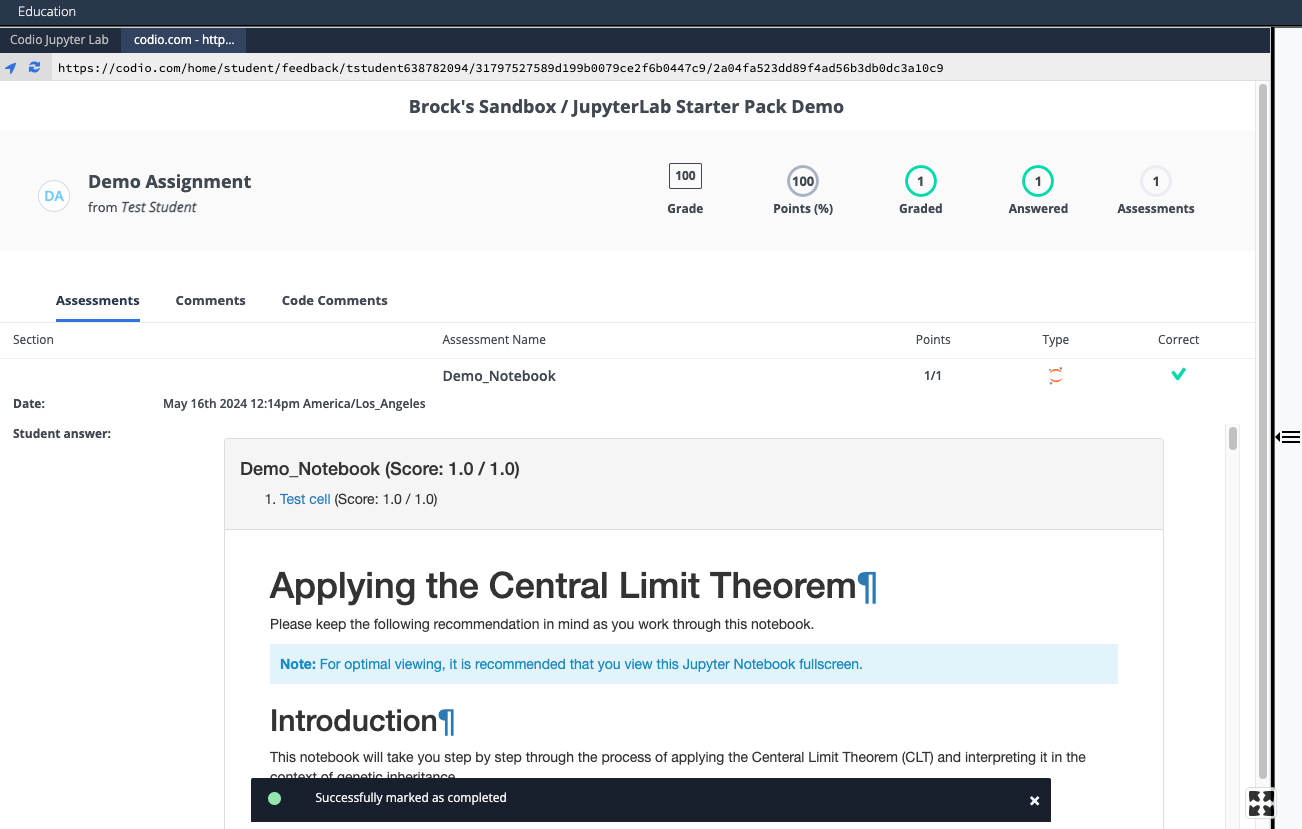Close the success notification toast
This screenshot has height=829, width=1302.
point(1035,800)
